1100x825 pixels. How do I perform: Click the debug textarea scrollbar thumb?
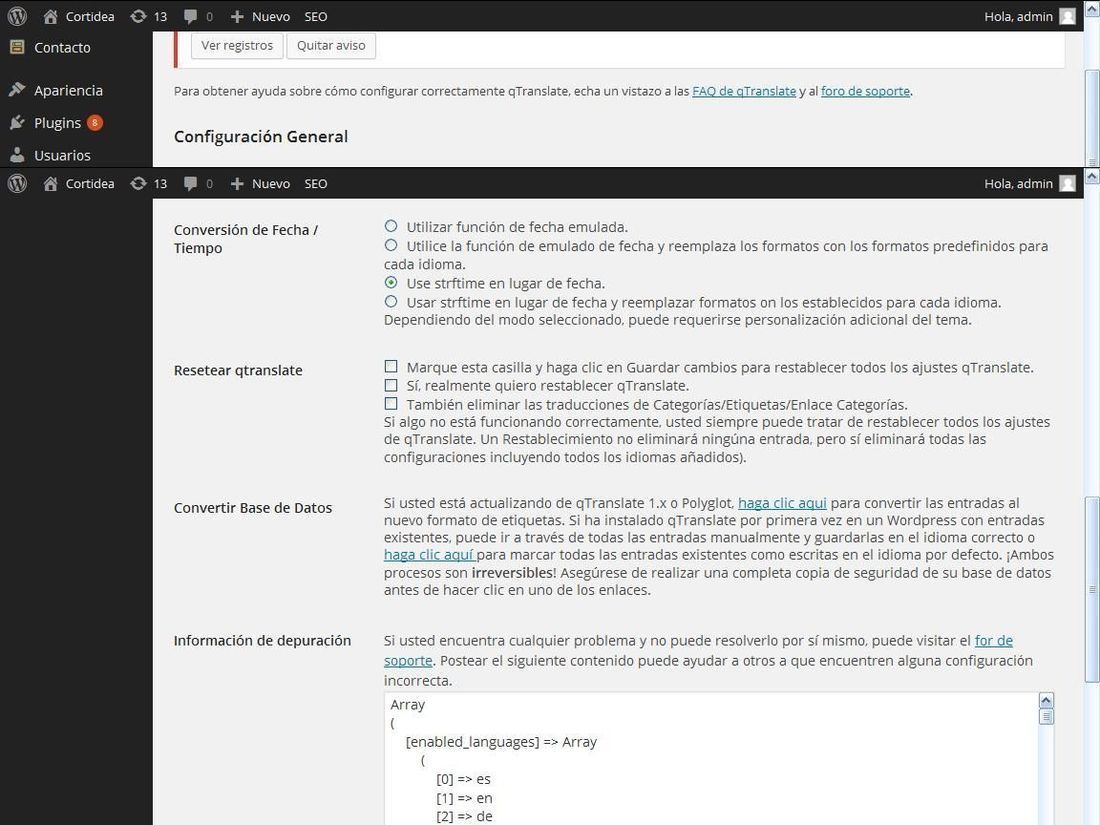(1046, 716)
